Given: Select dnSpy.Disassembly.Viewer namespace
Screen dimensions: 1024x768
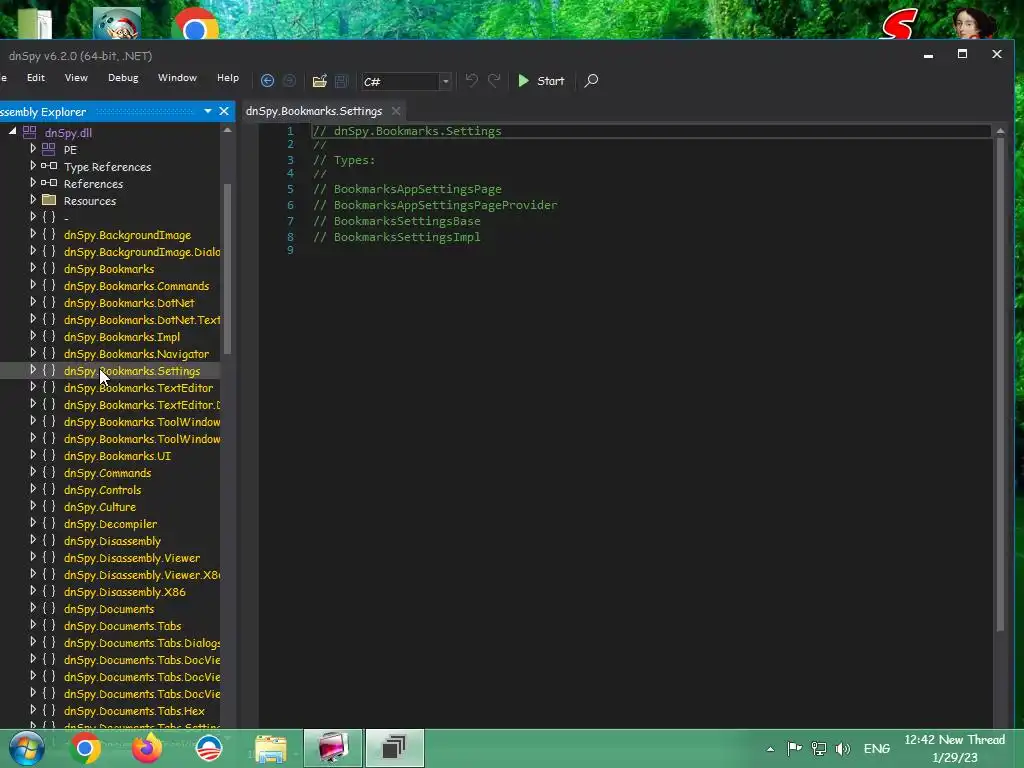Looking at the screenshot, I should pos(132,558).
